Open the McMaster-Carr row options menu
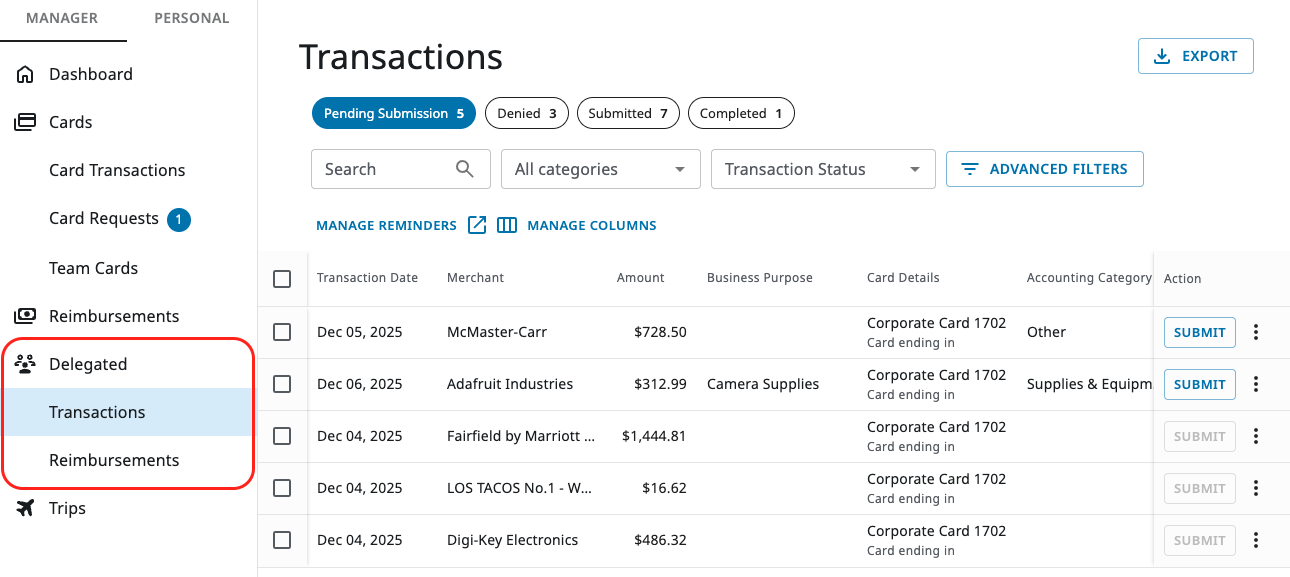The width and height of the screenshot is (1290, 577). click(1256, 332)
